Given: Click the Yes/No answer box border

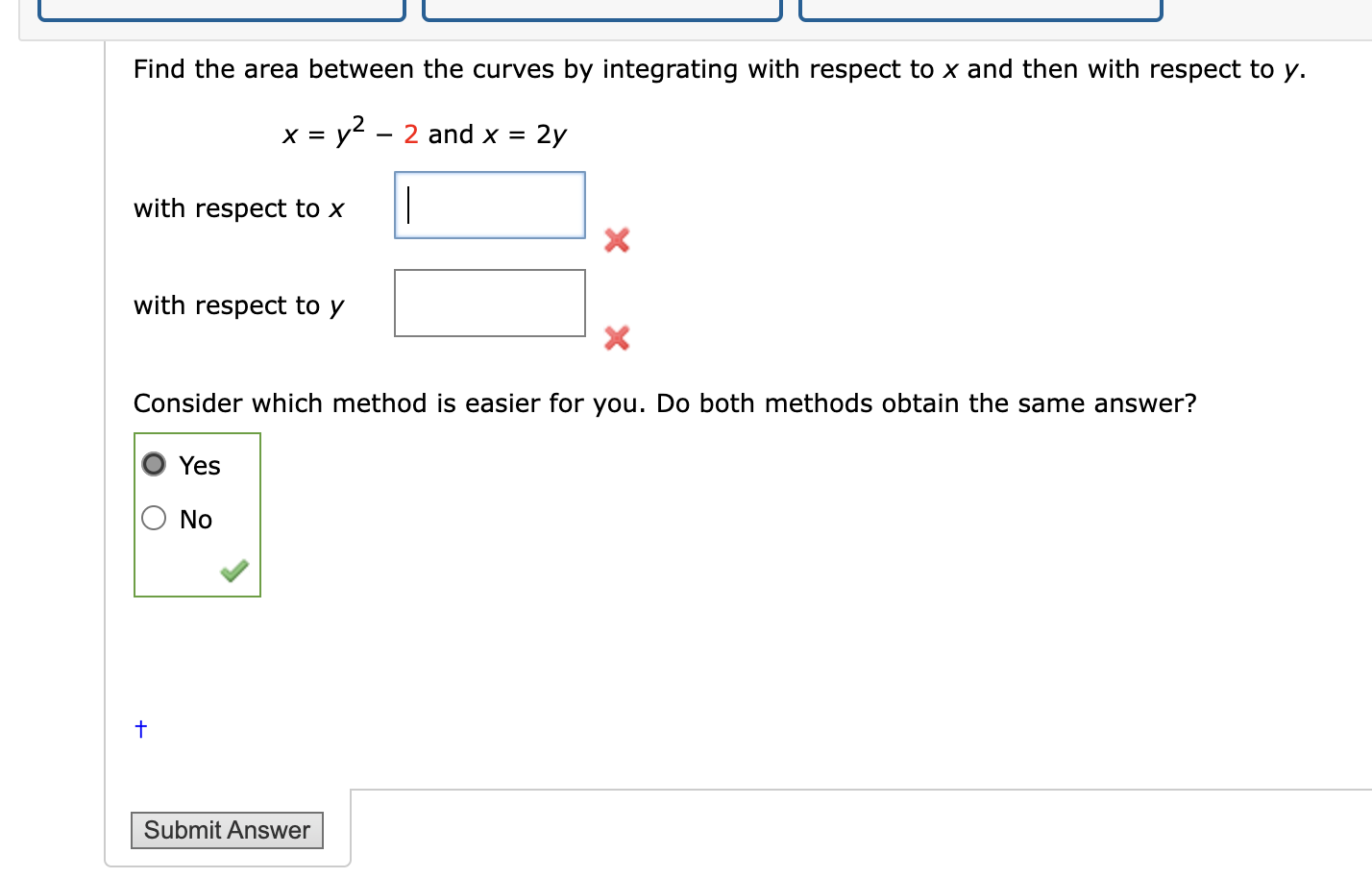Looking at the screenshot, I should (x=197, y=433).
